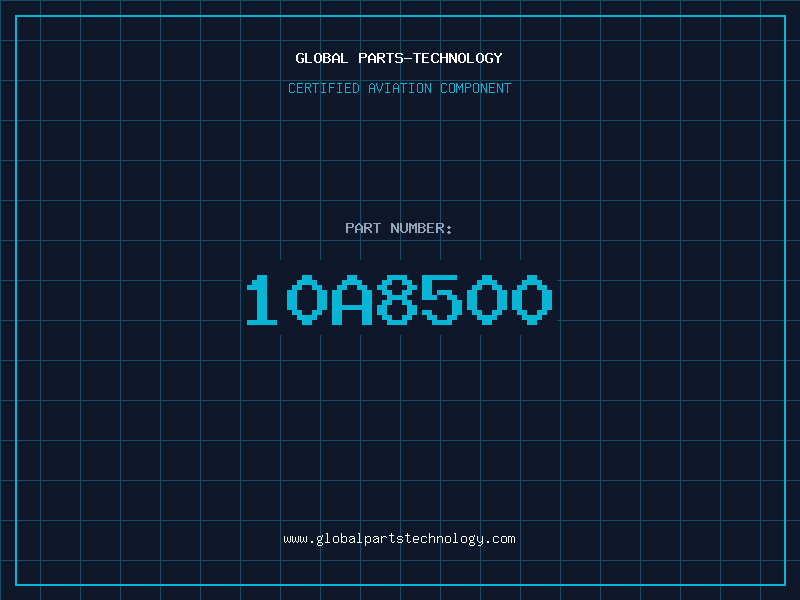This screenshot has height=600, width=800.
Task: Select the part number 10A8500
Action: click(399, 299)
